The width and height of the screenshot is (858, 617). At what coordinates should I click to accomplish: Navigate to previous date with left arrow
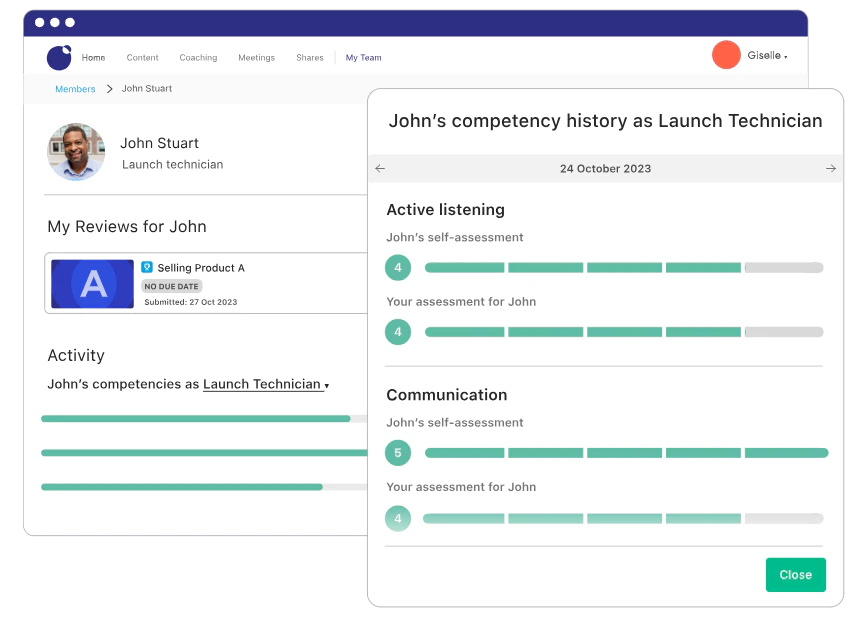click(x=380, y=168)
